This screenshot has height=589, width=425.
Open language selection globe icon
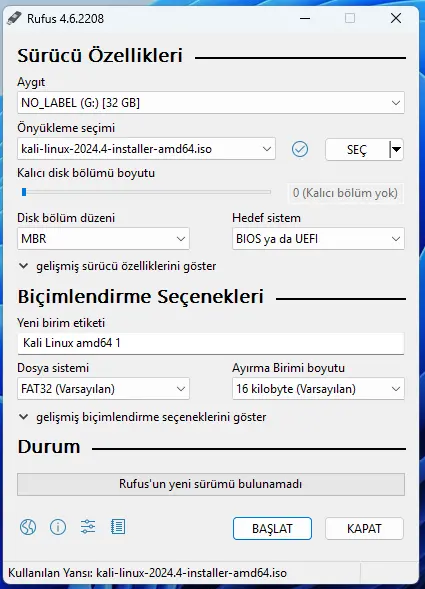point(28,527)
